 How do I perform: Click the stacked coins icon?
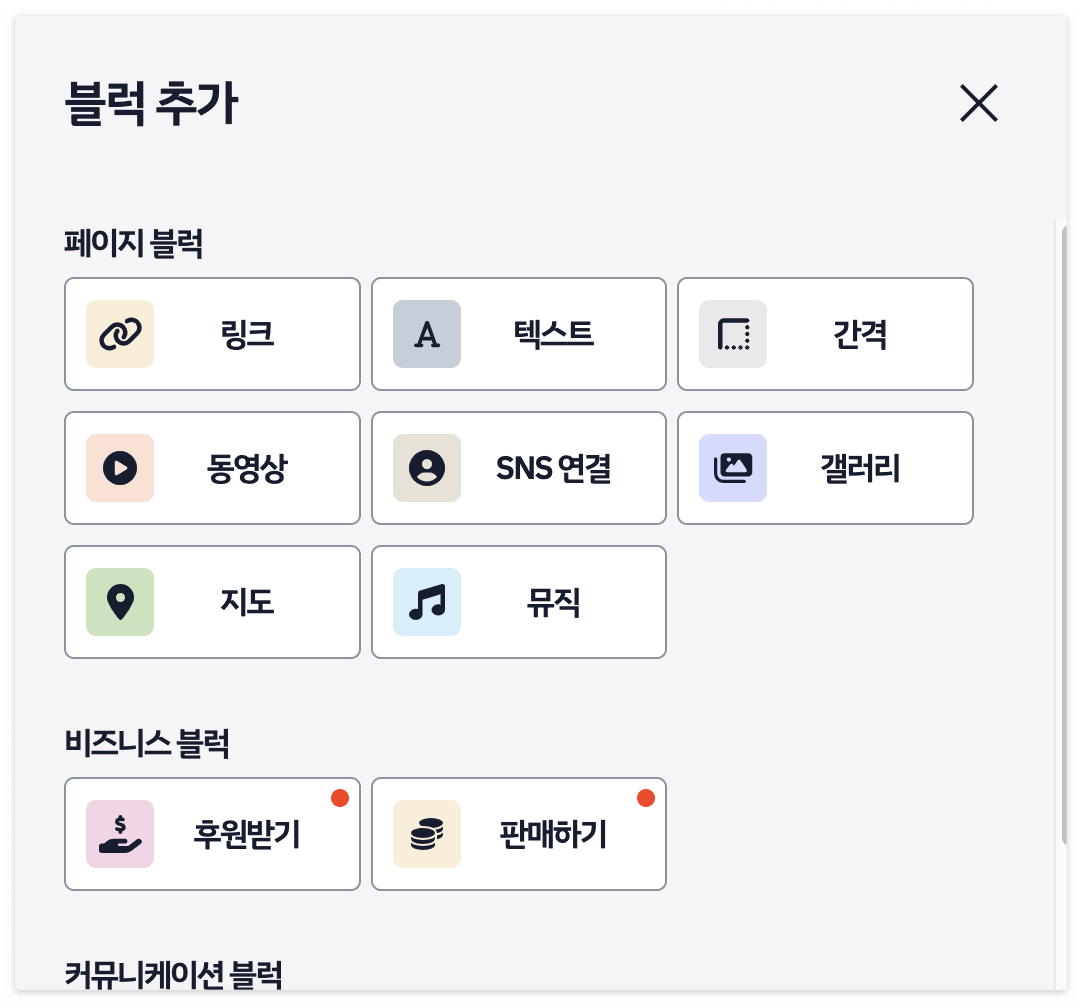coord(427,834)
